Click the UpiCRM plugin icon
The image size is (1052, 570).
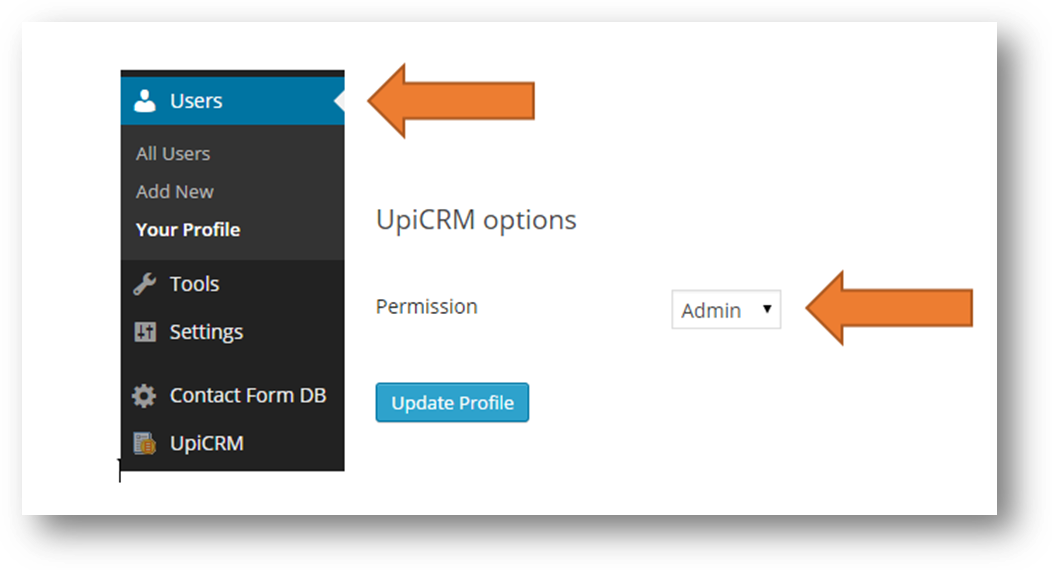click(x=144, y=443)
